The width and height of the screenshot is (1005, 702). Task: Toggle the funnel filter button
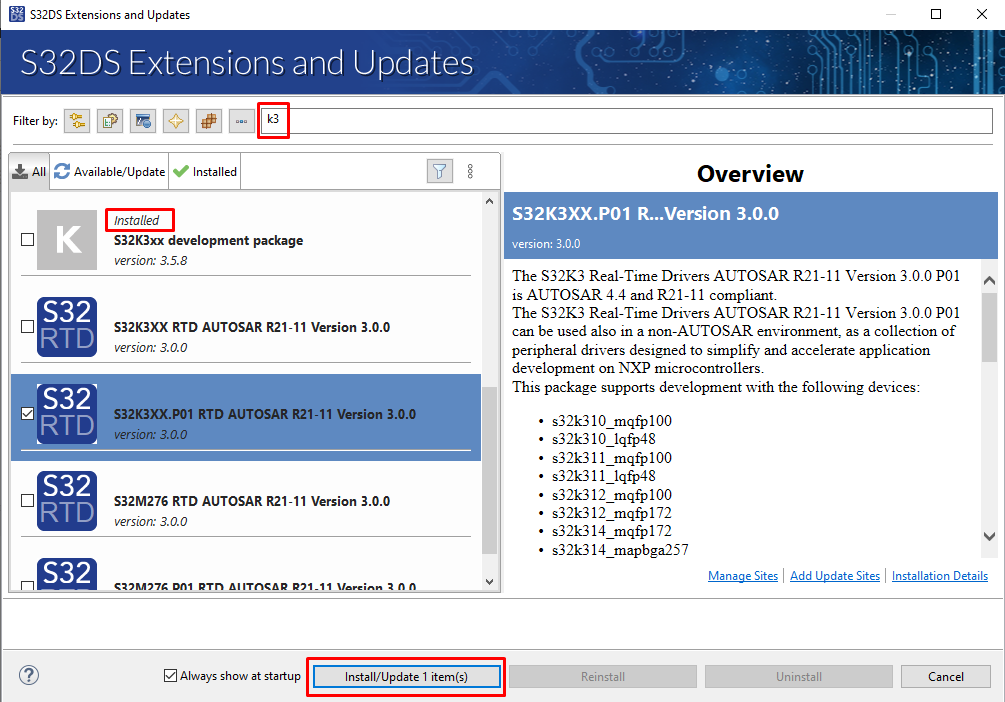(x=440, y=171)
